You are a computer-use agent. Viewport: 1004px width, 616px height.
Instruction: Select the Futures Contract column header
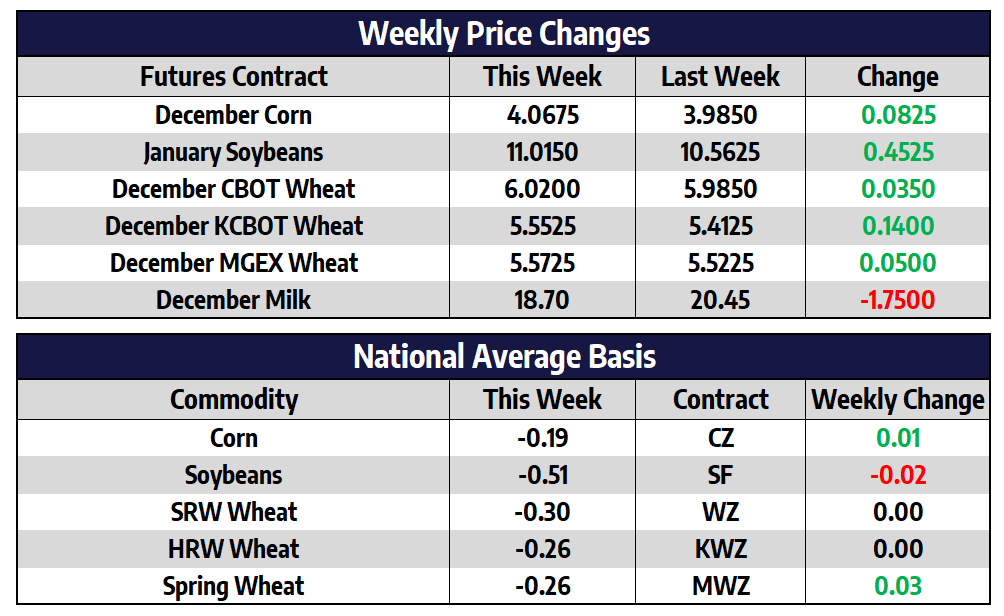click(233, 77)
